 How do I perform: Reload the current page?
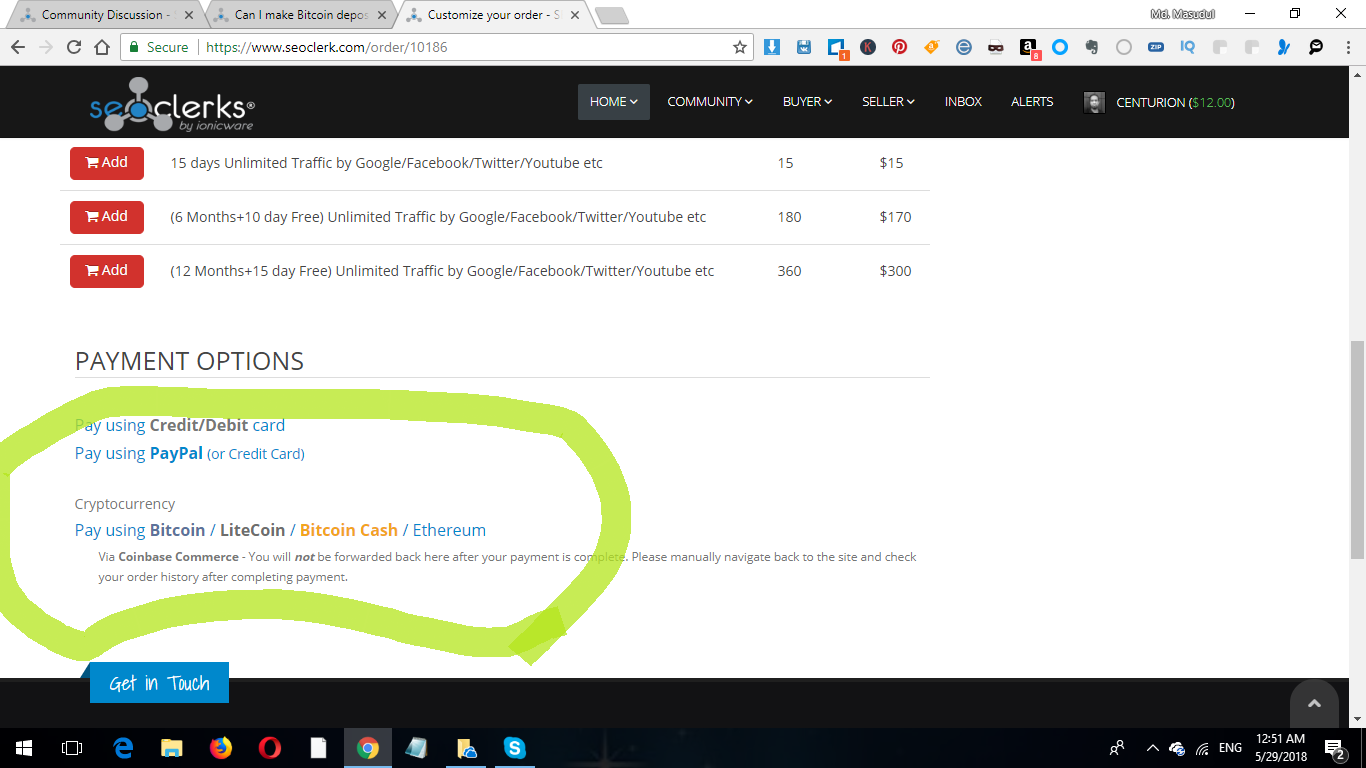pyautogui.click(x=74, y=47)
